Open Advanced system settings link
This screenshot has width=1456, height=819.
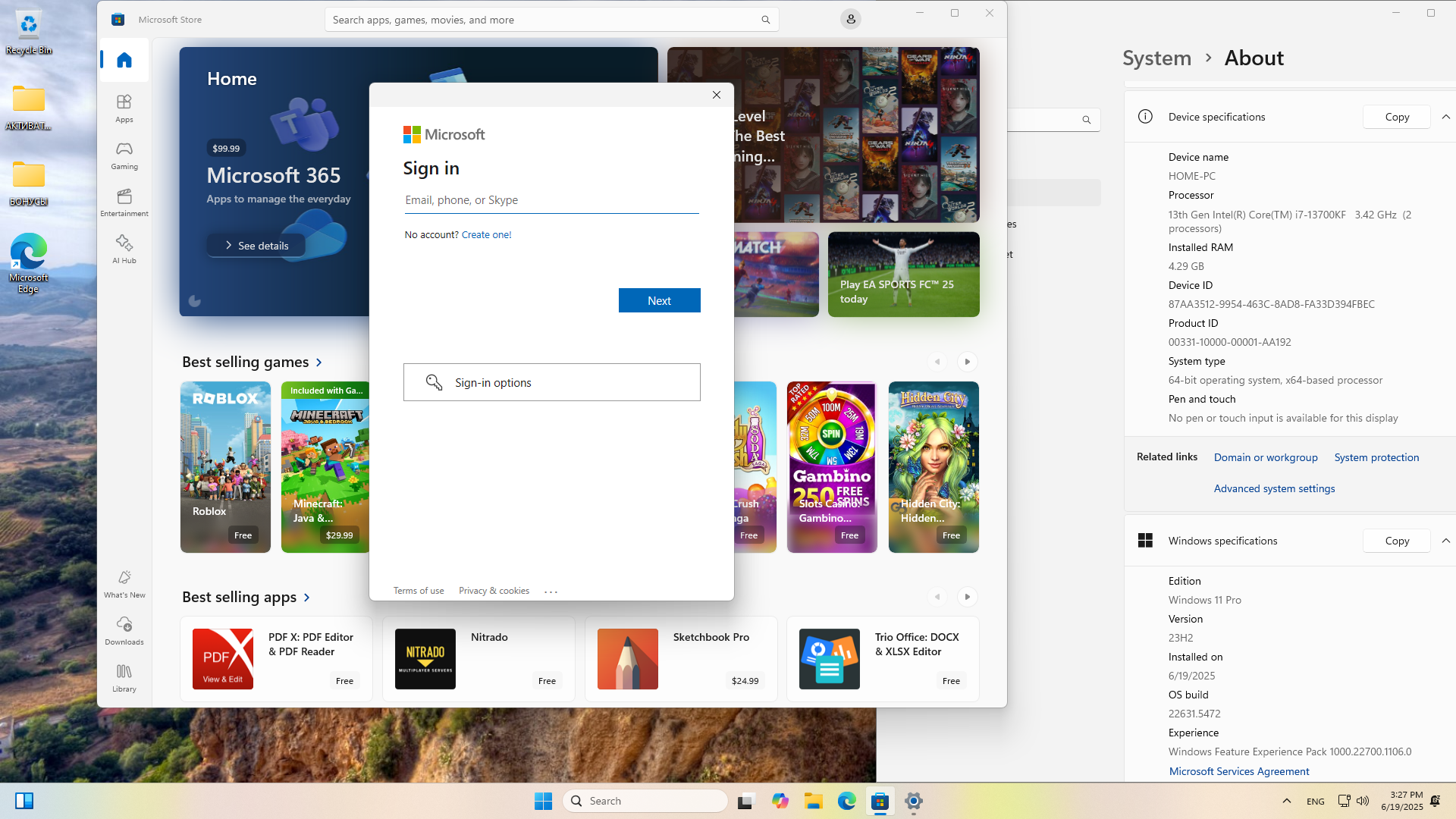click(1274, 488)
